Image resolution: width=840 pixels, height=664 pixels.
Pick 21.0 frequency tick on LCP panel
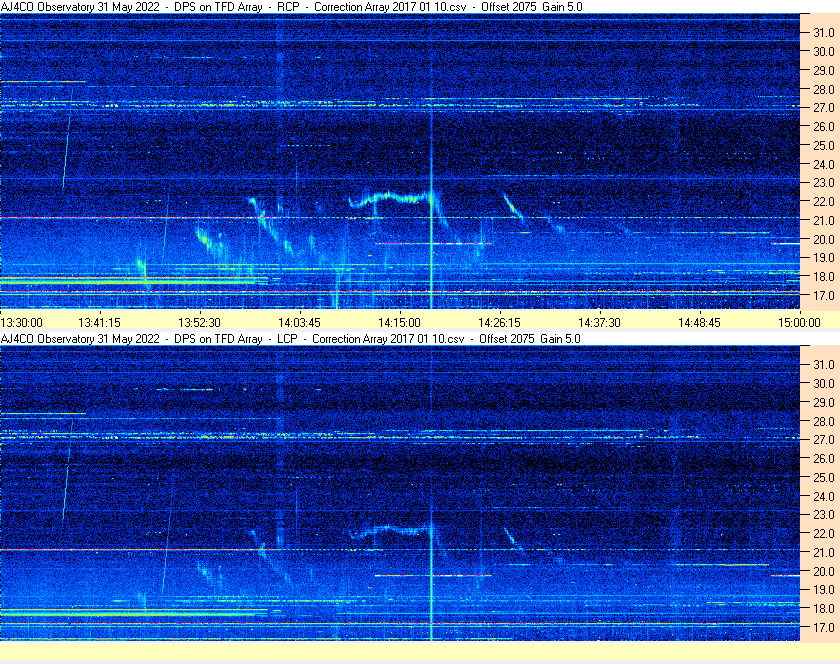click(824, 553)
